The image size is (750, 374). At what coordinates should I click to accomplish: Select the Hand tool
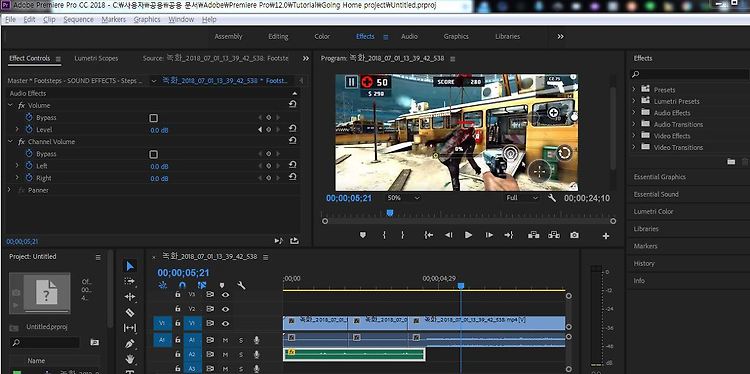(130, 359)
